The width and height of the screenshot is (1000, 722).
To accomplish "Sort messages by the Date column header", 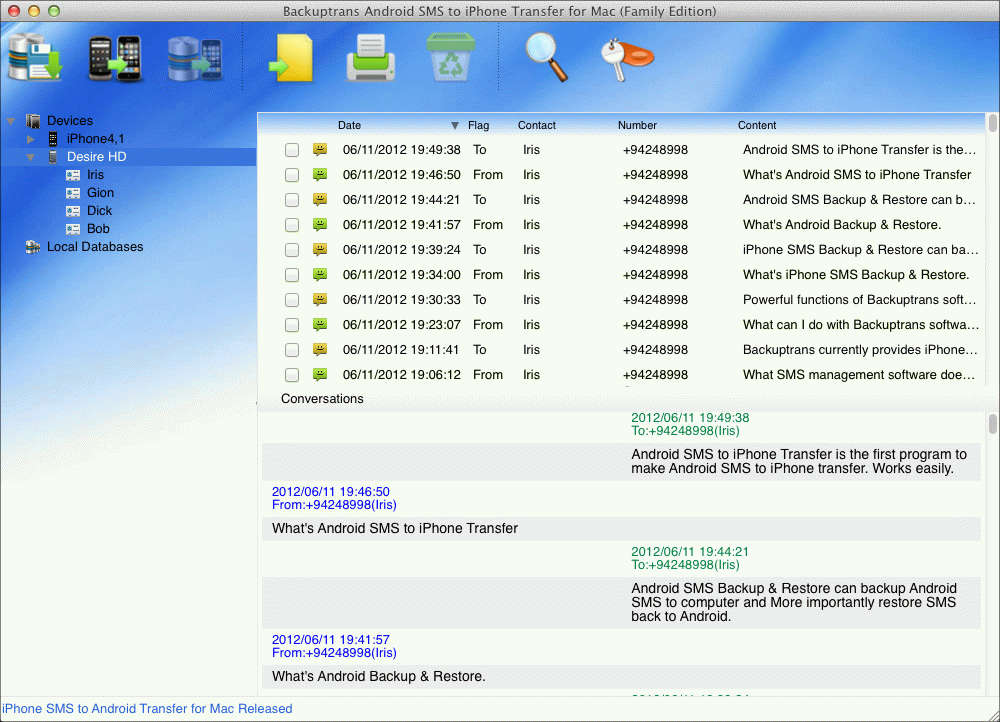I will 349,125.
